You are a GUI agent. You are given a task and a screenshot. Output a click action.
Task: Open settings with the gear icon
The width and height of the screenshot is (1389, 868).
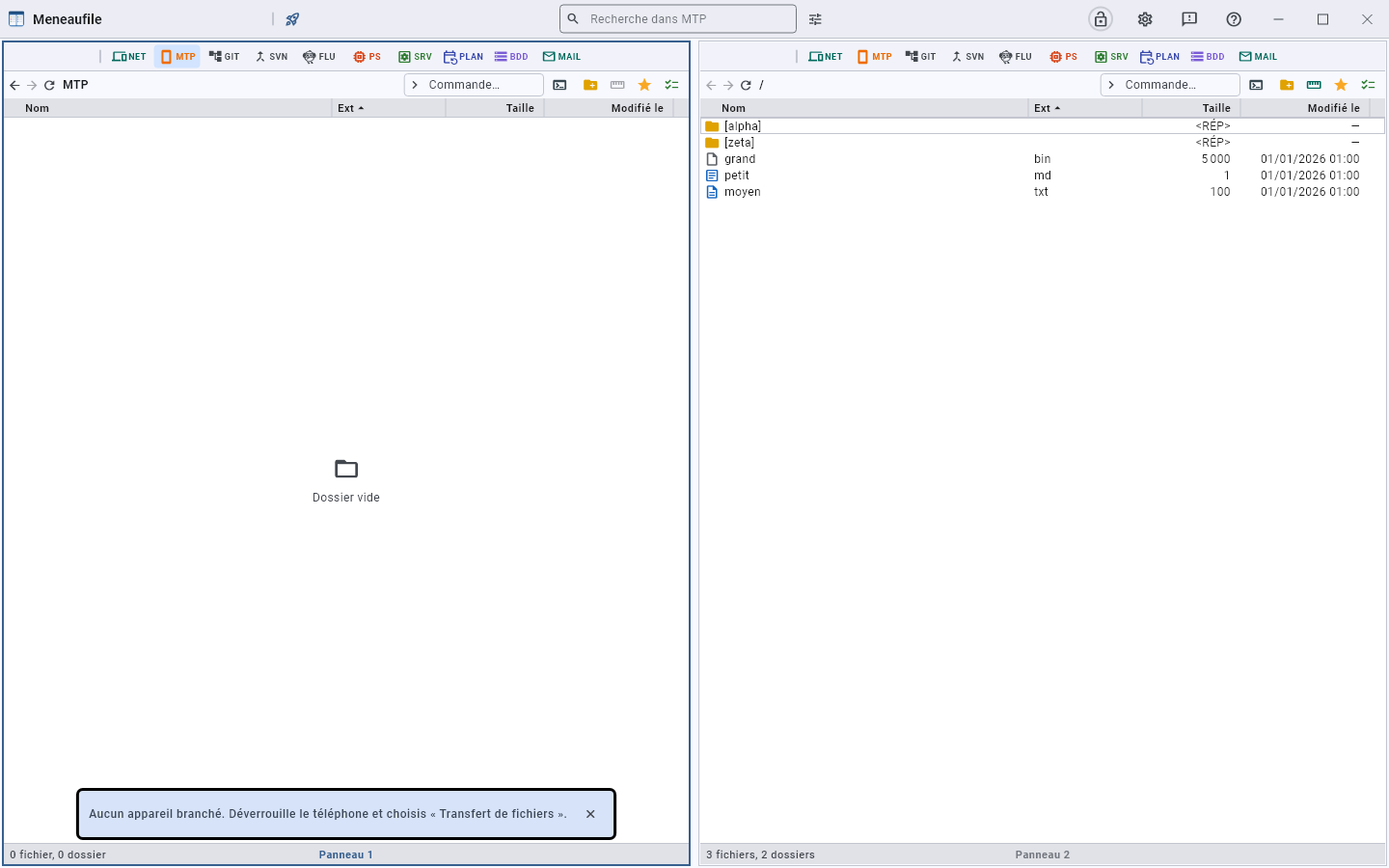tap(1145, 19)
